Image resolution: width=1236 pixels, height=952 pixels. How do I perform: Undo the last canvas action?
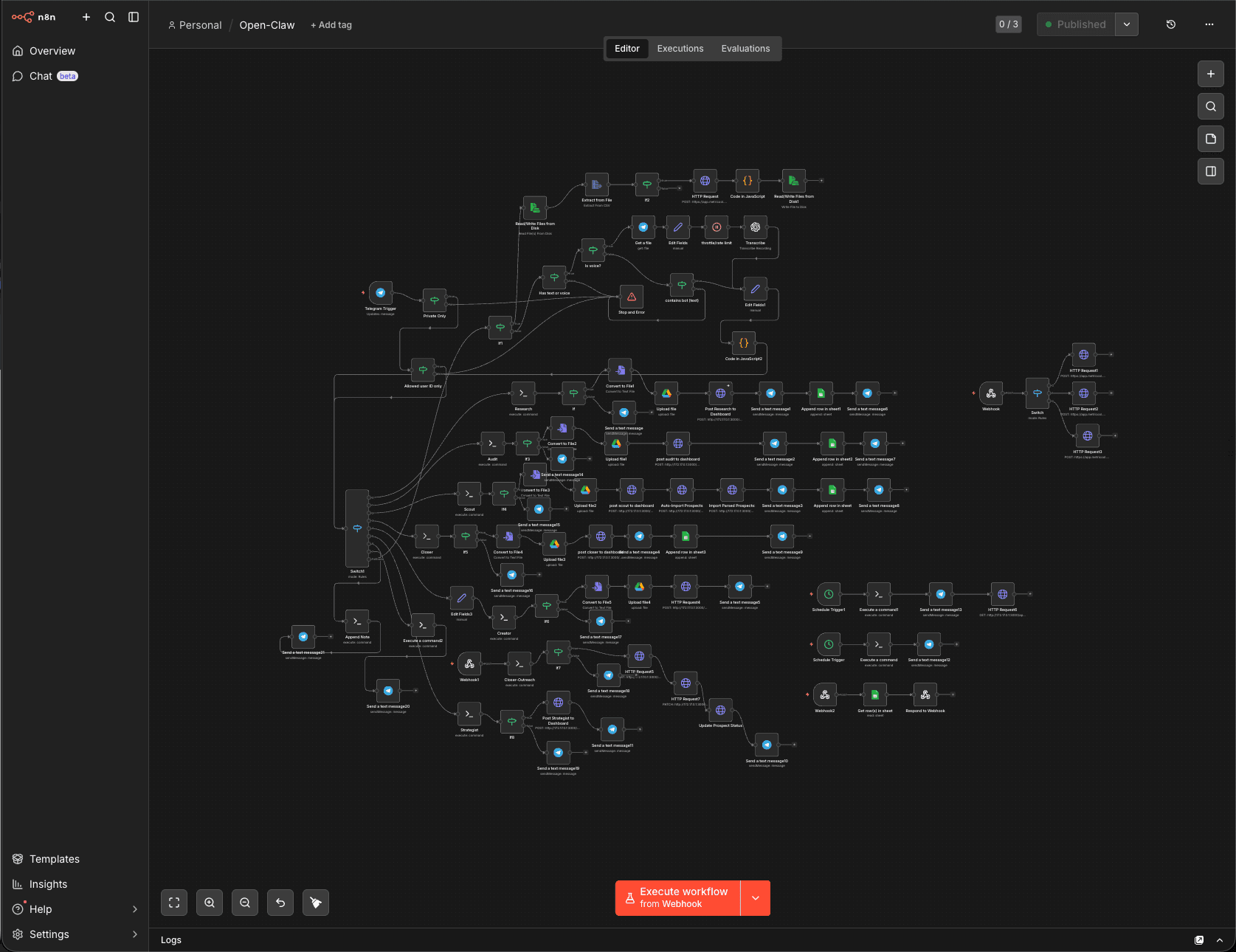point(280,902)
